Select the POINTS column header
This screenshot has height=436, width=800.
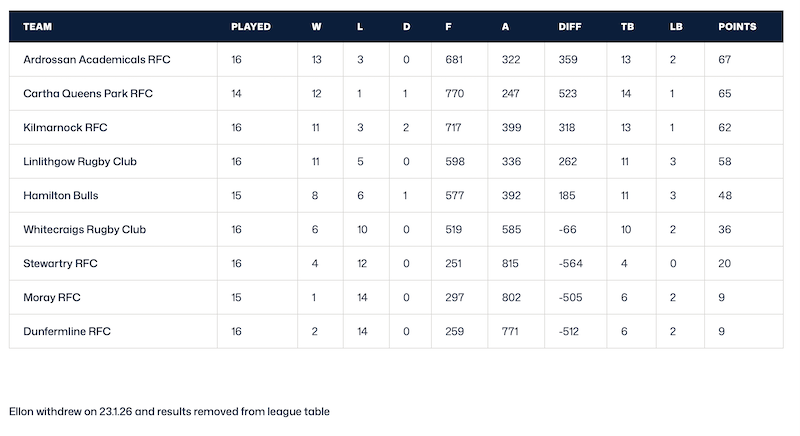737,26
